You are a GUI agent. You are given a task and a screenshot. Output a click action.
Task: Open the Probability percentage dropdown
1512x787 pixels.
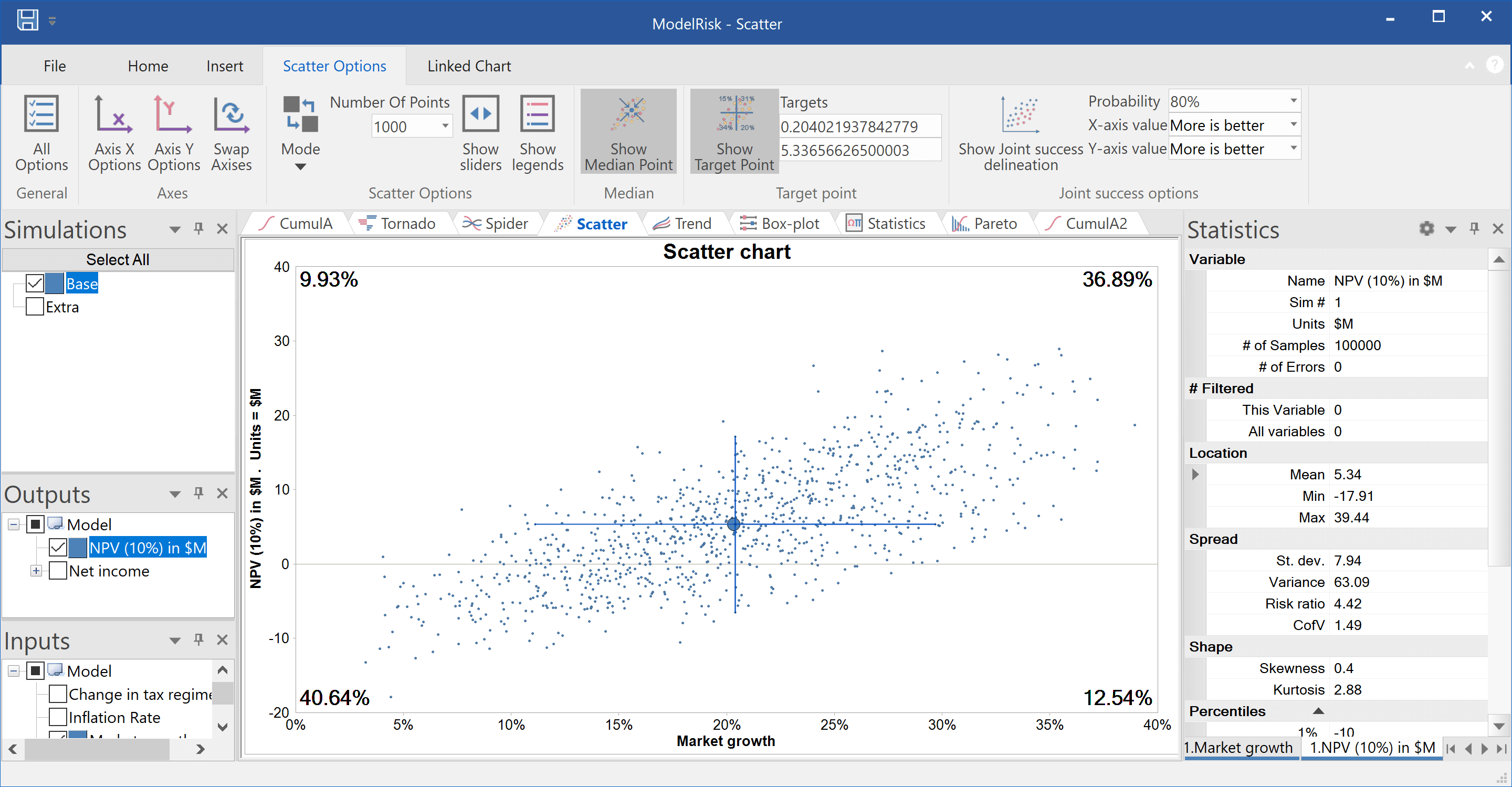point(1294,101)
